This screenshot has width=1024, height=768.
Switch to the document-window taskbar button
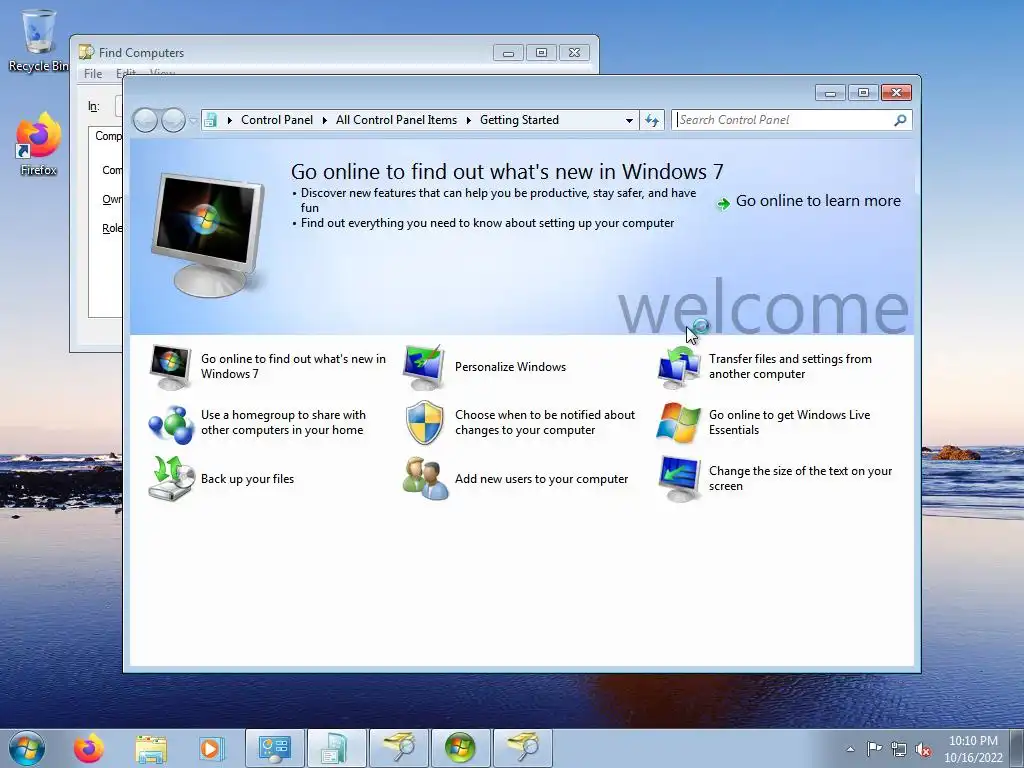(337, 748)
